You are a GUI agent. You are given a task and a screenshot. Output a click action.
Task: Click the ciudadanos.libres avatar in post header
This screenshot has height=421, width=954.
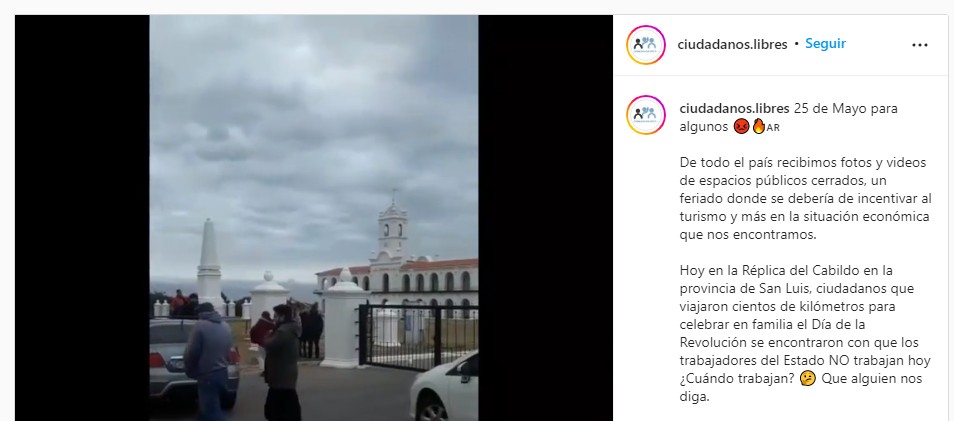coord(646,44)
